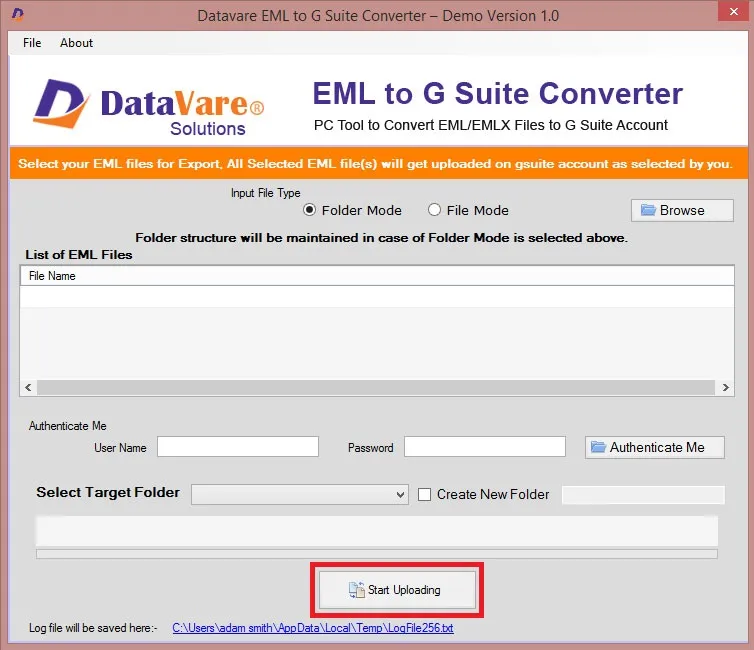This screenshot has width=754, height=650.
Task: Click the folder icon on the Authenticate Me button
Action: click(x=598, y=447)
